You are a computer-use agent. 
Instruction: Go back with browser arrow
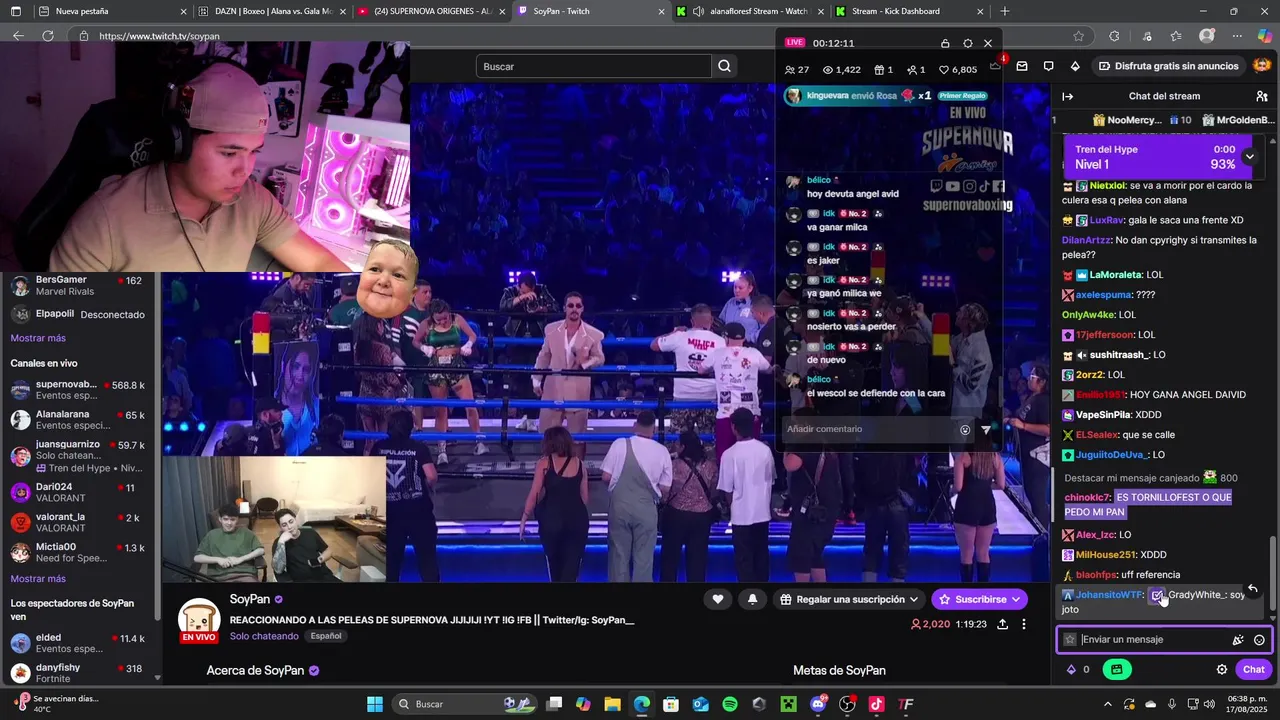click(x=18, y=36)
